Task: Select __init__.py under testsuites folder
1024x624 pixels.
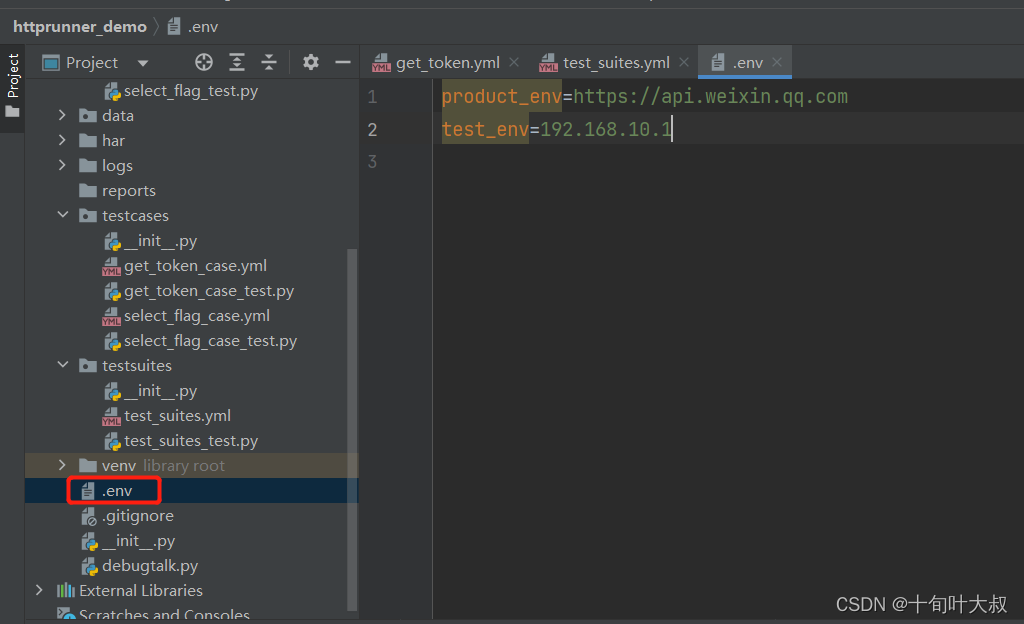Action: tap(160, 391)
